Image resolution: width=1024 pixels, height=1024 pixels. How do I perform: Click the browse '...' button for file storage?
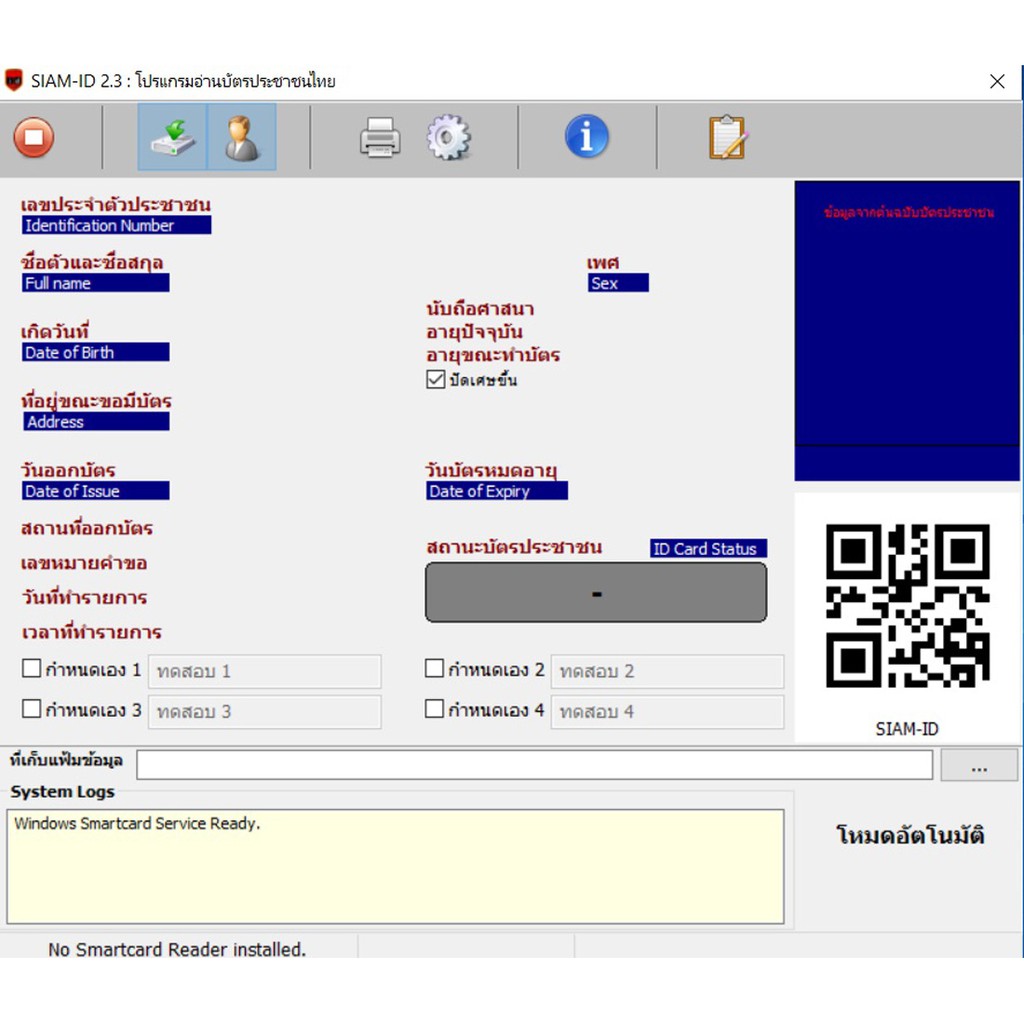[x=979, y=765]
